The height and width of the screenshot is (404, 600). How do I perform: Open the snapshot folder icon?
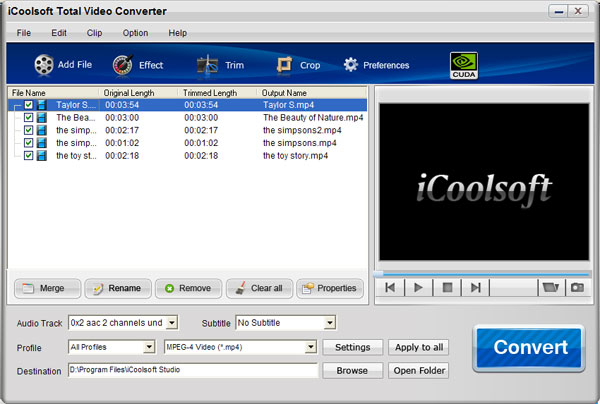click(x=551, y=287)
